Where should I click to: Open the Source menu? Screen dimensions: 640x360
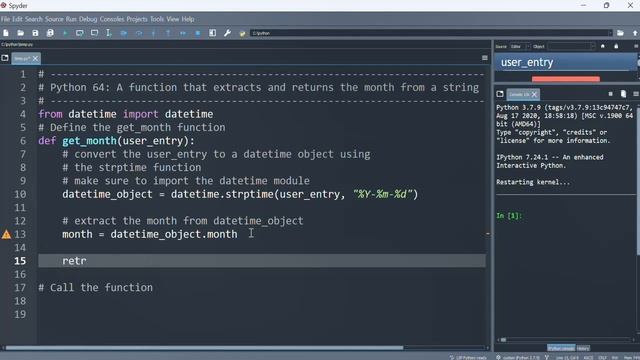(54, 19)
